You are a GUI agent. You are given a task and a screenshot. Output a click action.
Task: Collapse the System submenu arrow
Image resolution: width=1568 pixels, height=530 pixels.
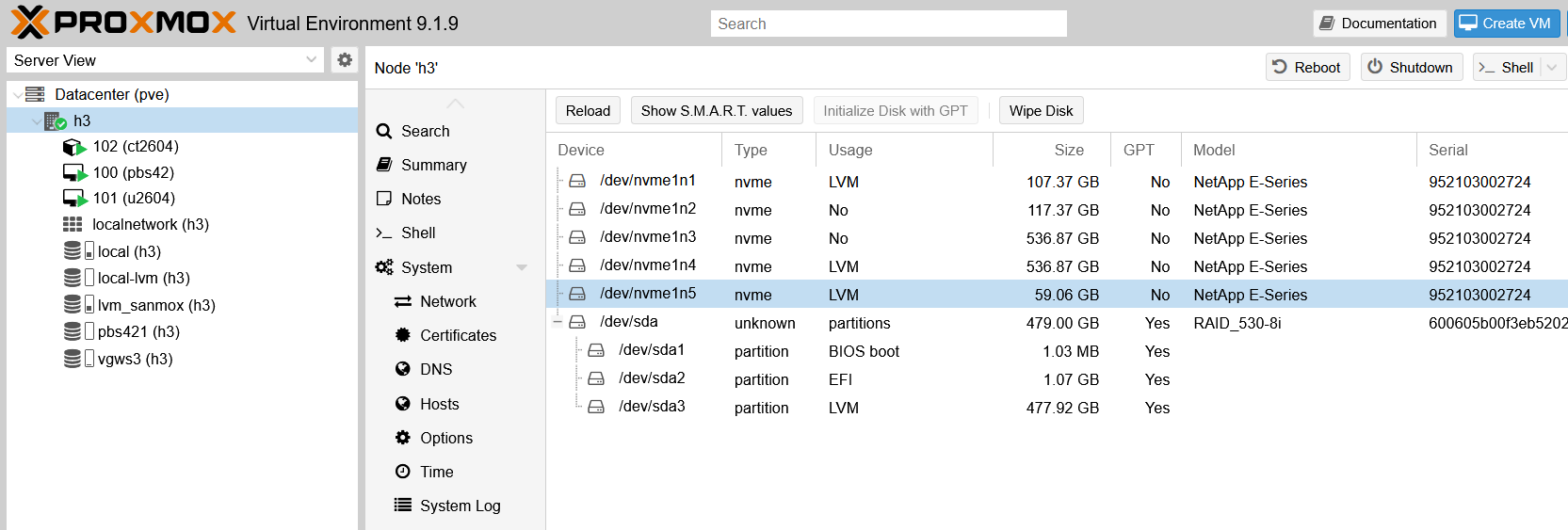point(522,267)
